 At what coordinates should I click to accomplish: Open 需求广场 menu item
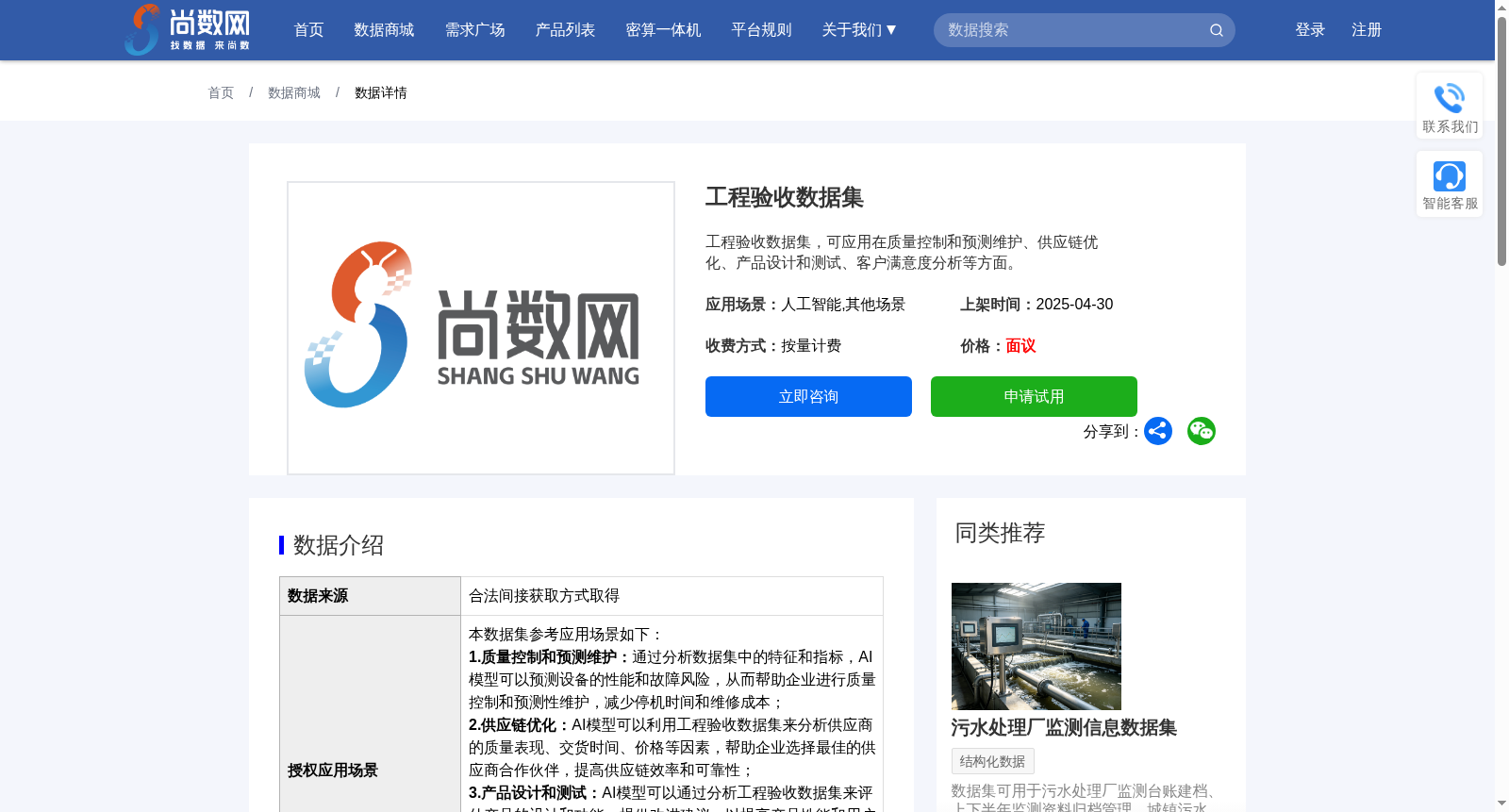point(475,30)
